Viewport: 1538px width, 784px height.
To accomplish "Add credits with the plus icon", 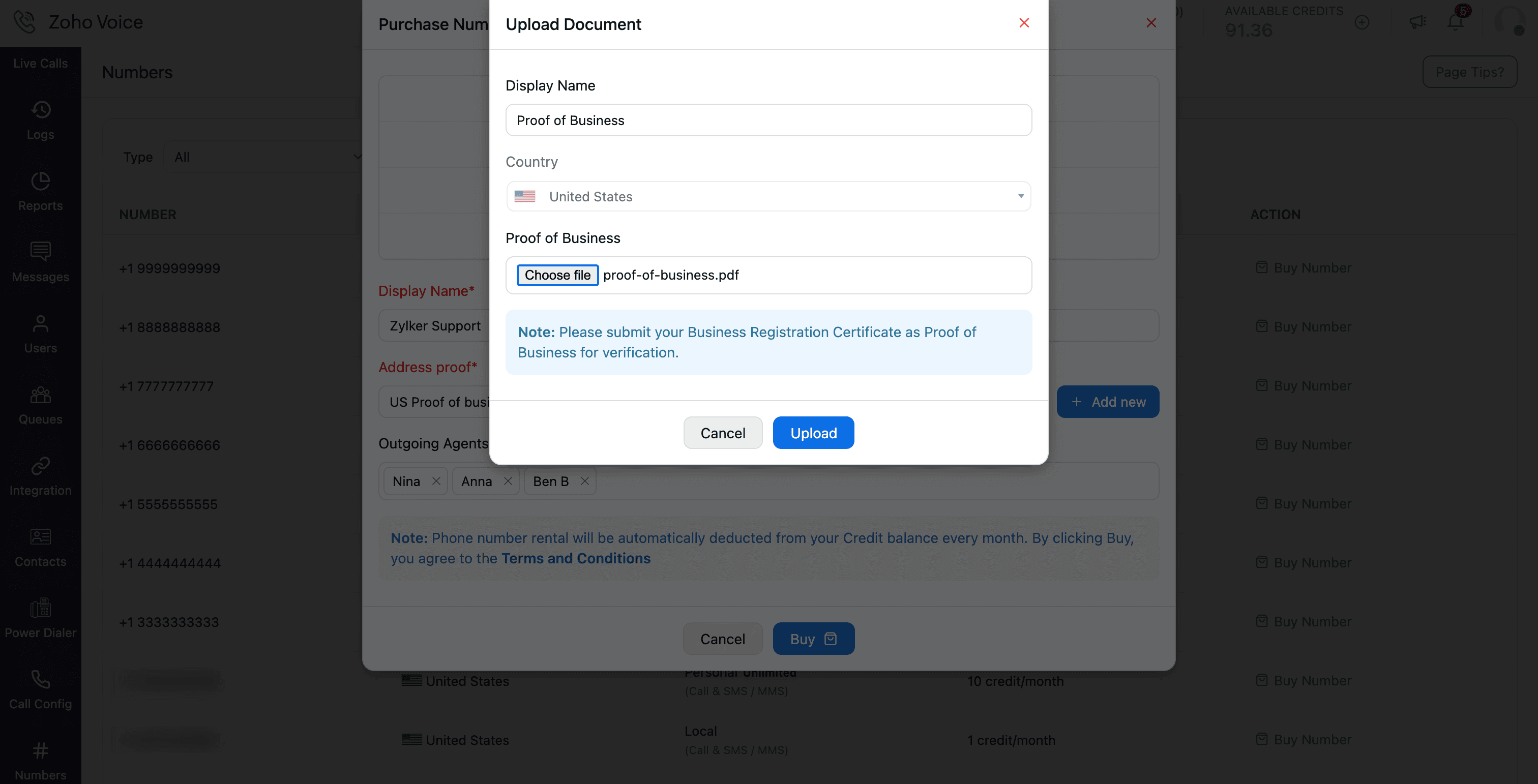I will [x=1362, y=23].
